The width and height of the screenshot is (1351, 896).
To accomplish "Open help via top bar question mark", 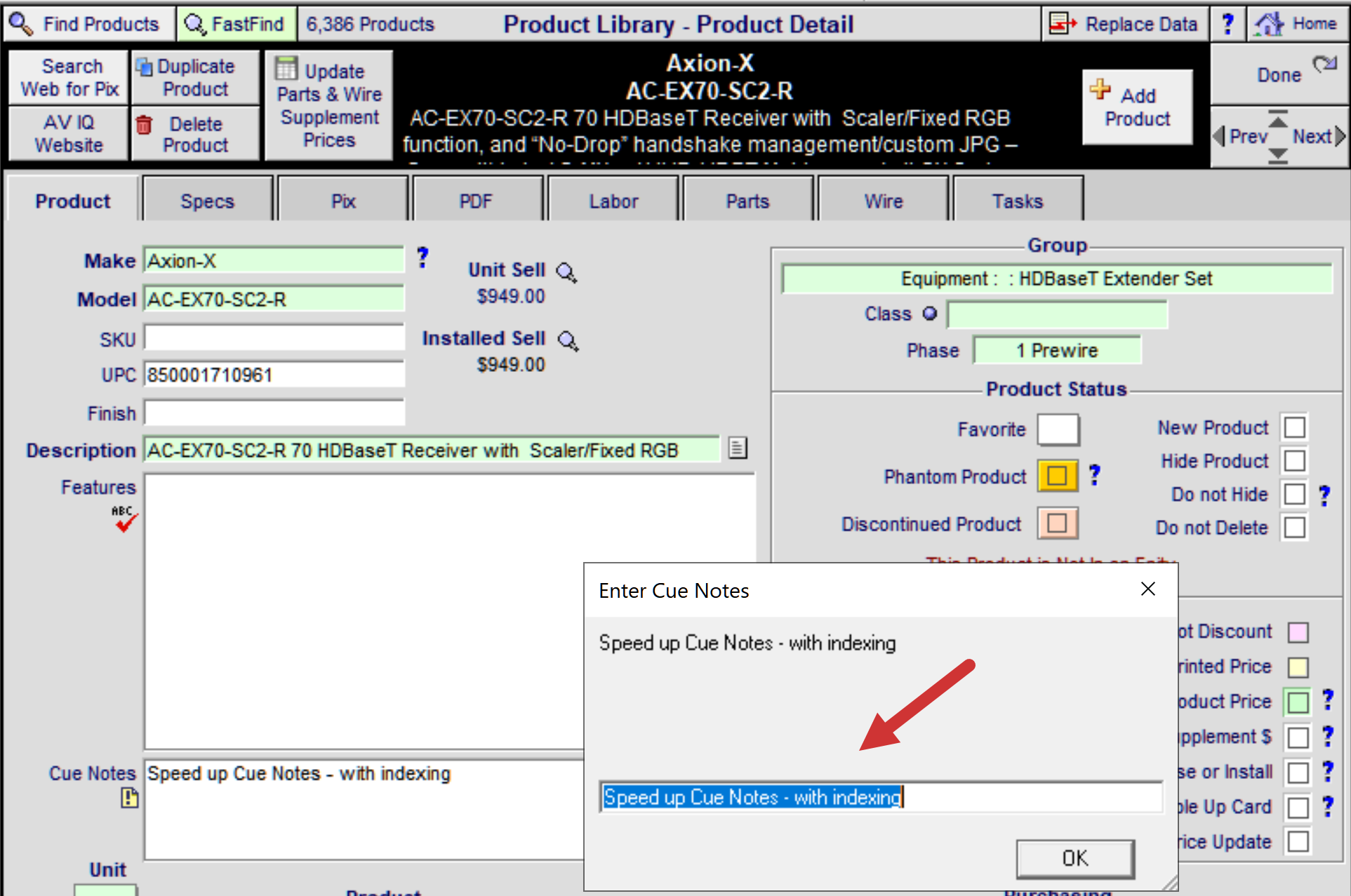I will click(1227, 24).
